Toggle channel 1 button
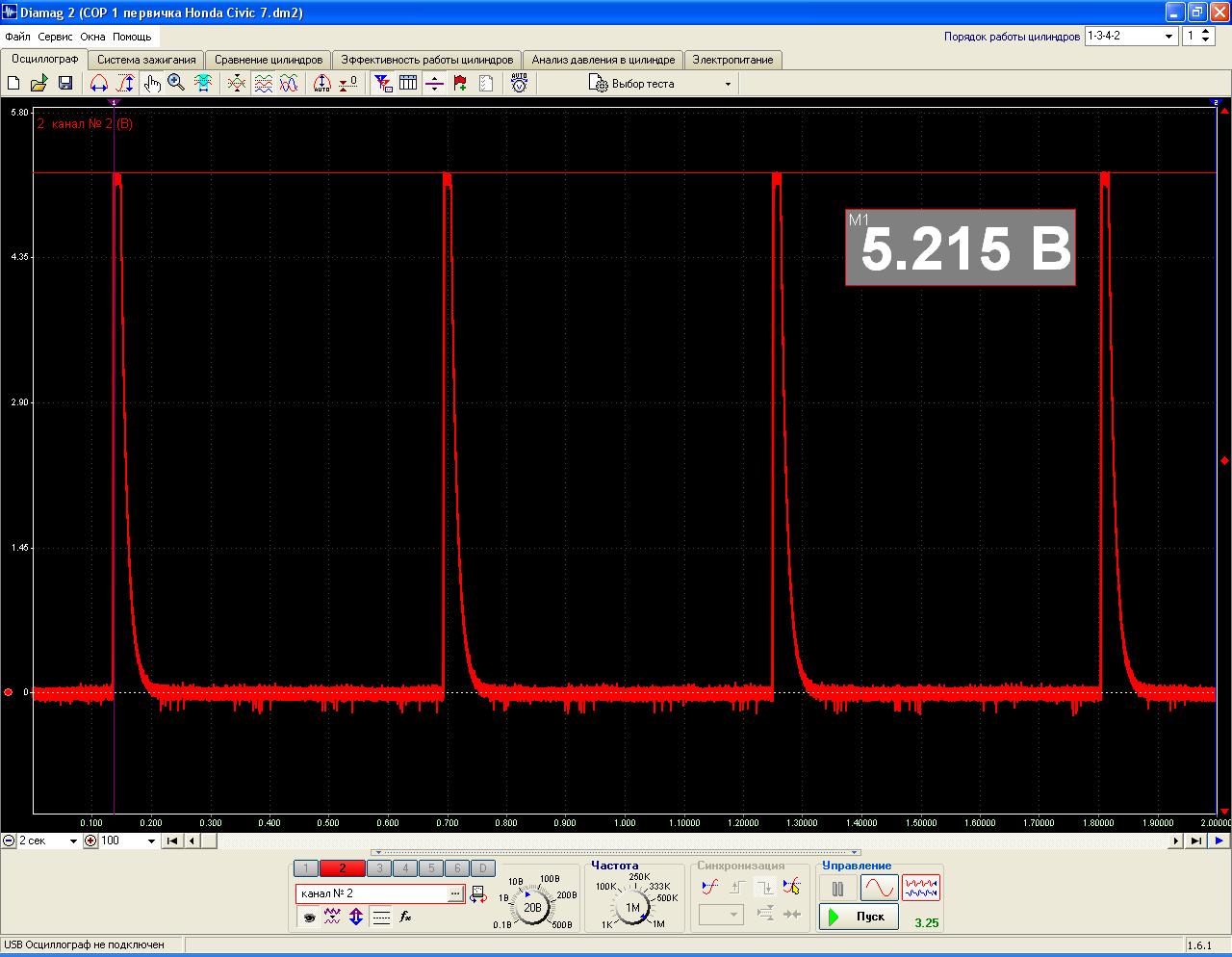The height and width of the screenshot is (957, 1232). pyautogui.click(x=305, y=868)
